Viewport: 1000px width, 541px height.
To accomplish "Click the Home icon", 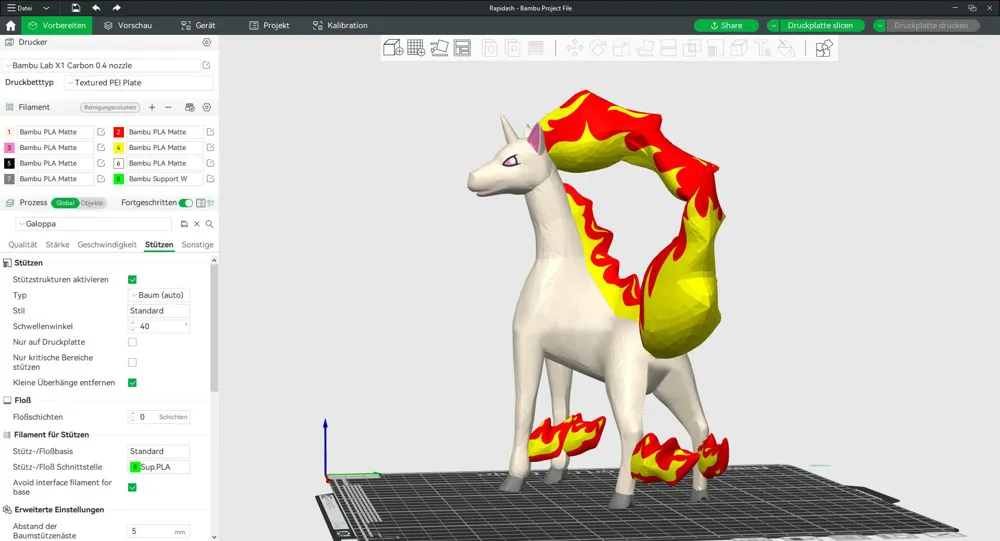I will (x=10, y=26).
